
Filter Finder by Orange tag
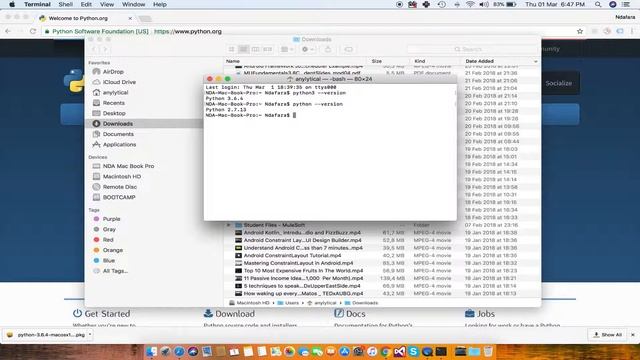click(108, 250)
